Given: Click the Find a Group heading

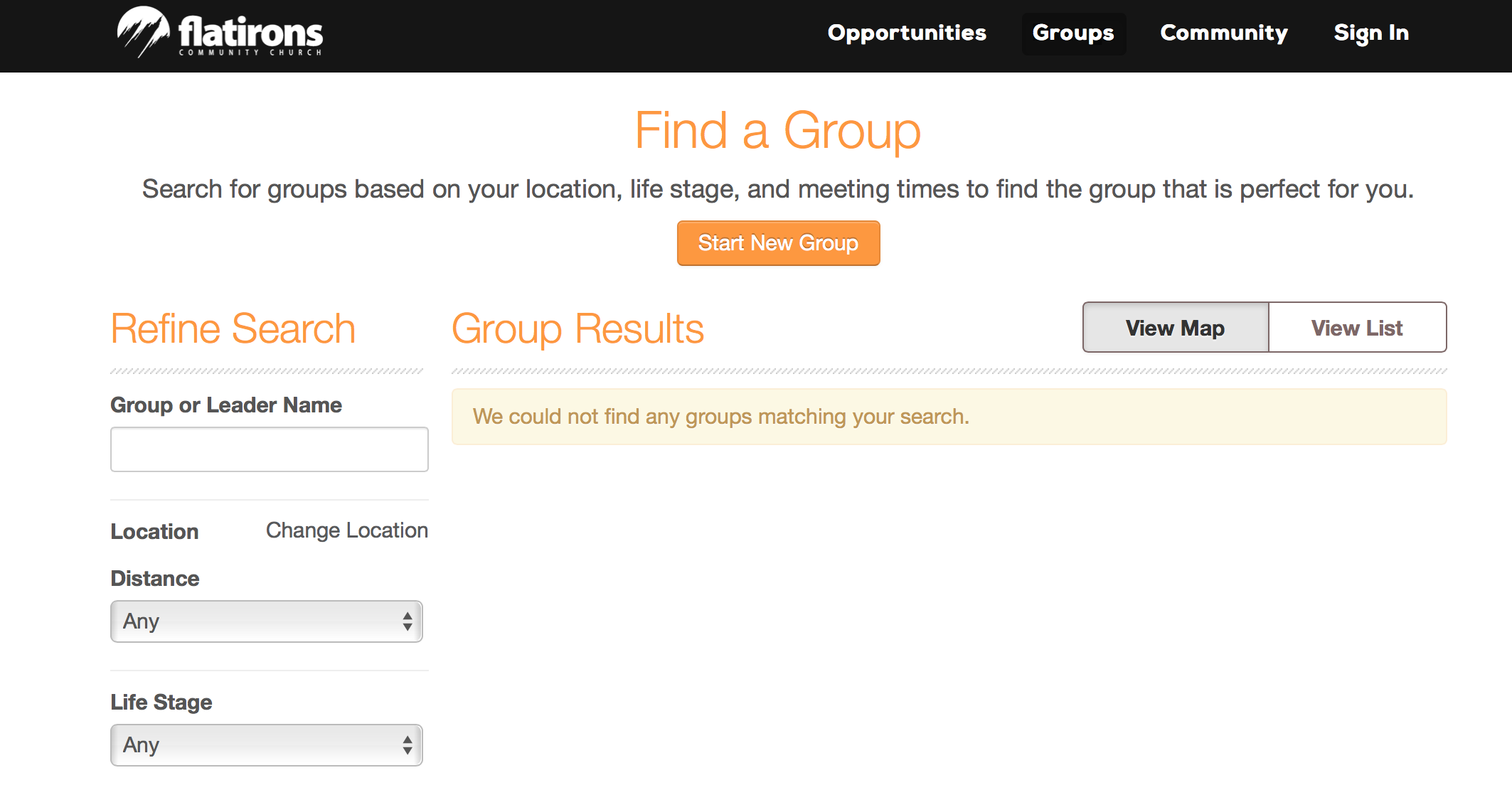Looking at the screenshot, I should (778, 131).
